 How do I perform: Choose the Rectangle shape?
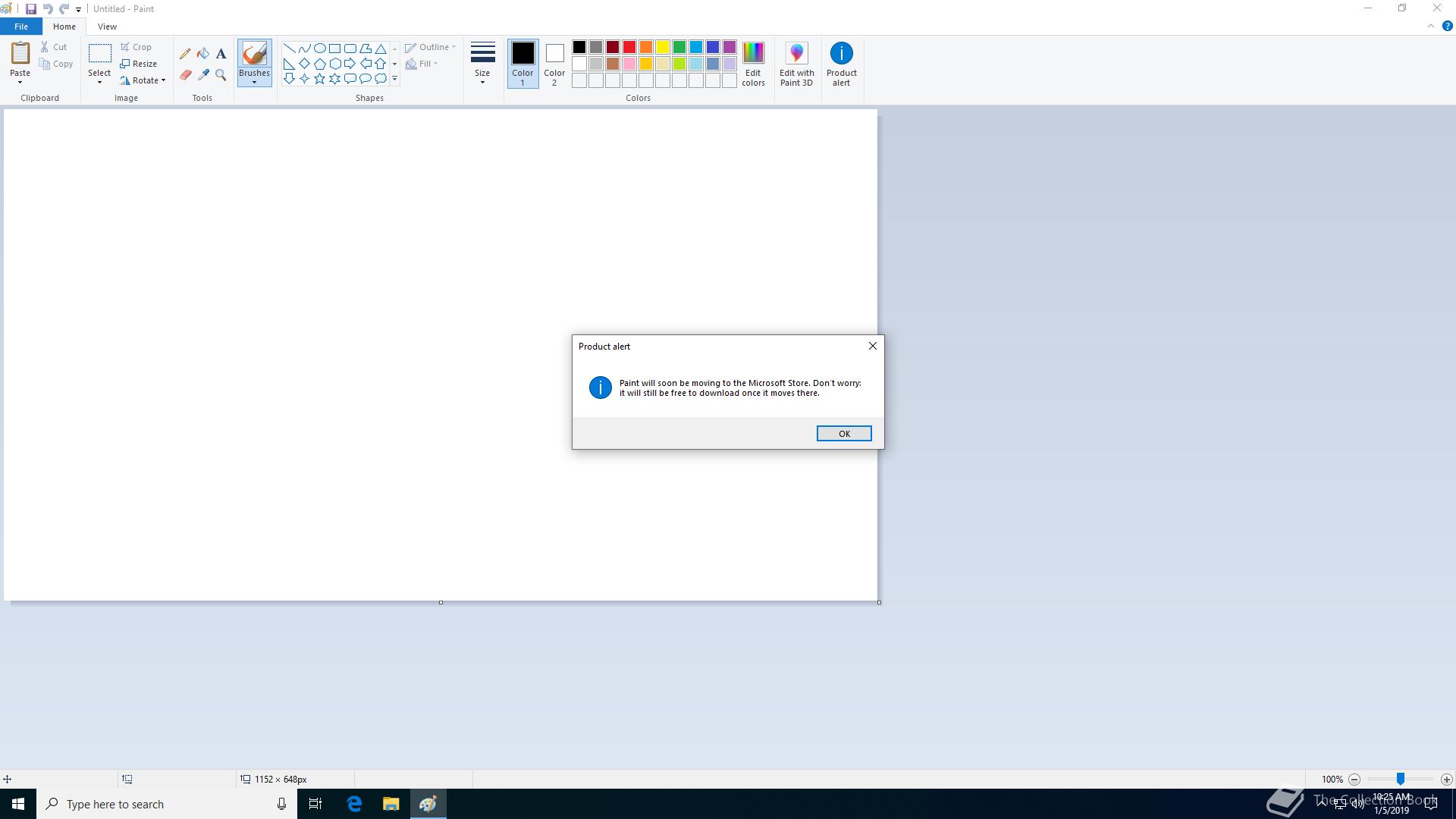[x=334, y=48]
